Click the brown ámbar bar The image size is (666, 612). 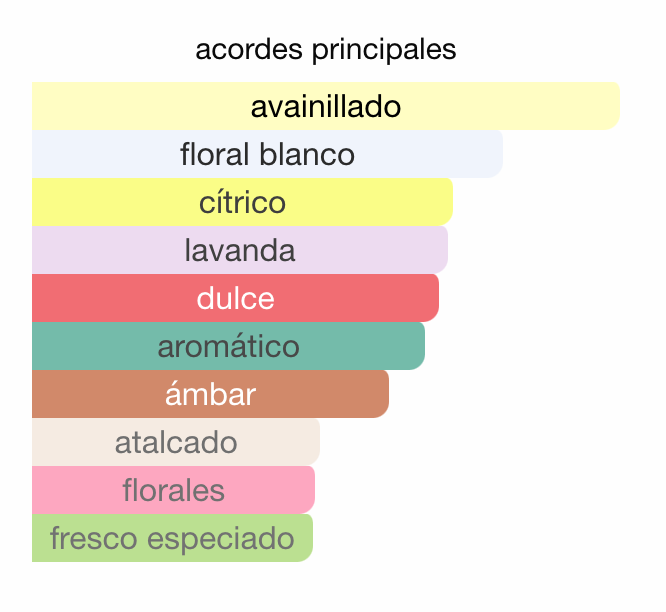coord(210,394)
